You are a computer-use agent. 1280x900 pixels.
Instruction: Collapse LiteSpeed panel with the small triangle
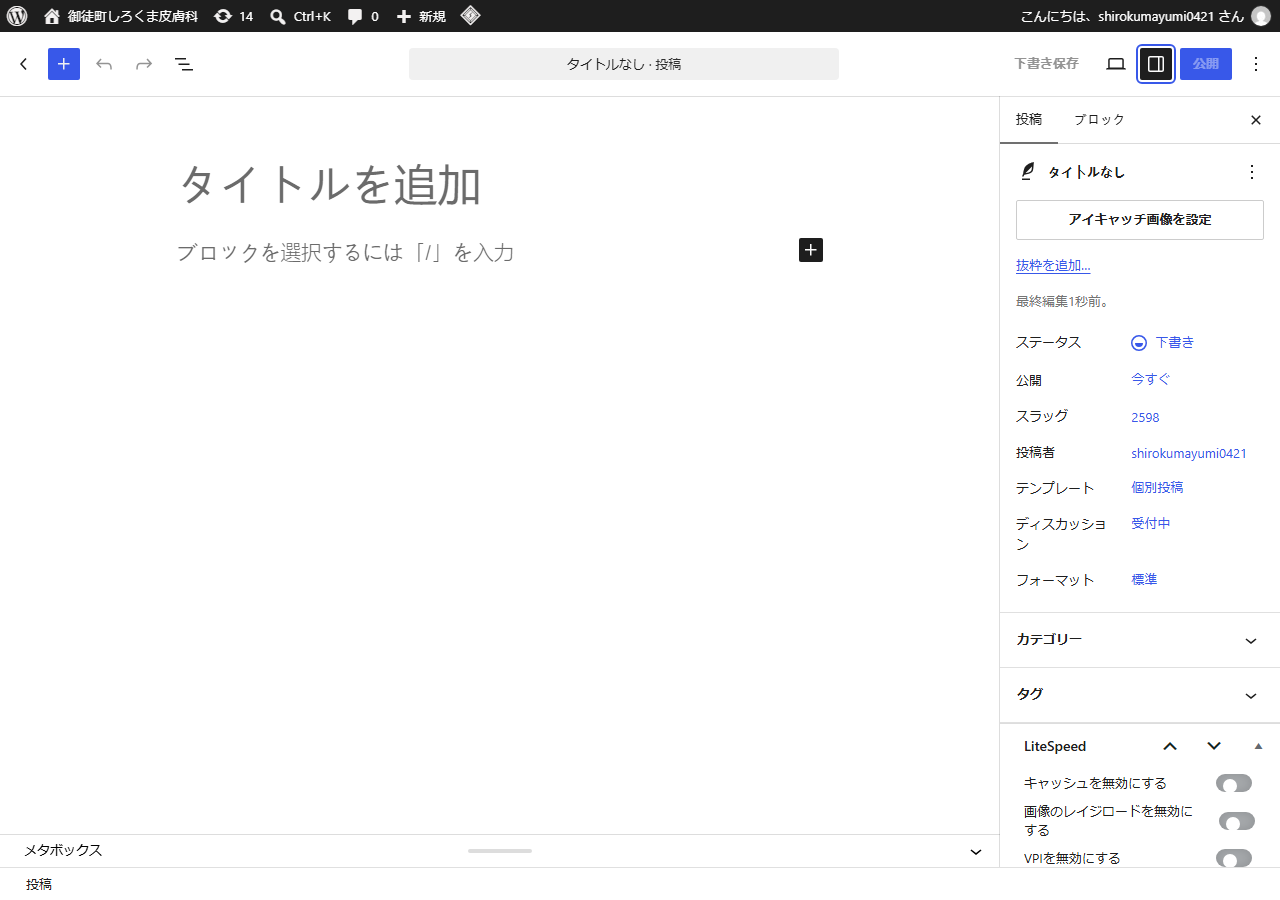(1258, 746)
